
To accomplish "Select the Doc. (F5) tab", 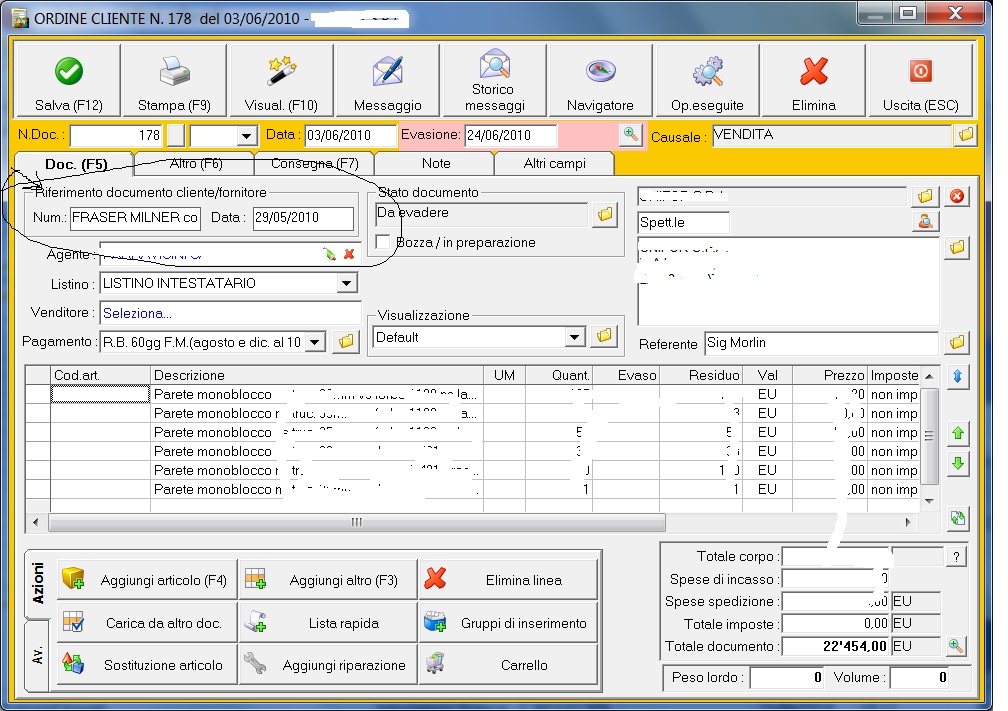I will pyautogui.click(x=75, y=164).
